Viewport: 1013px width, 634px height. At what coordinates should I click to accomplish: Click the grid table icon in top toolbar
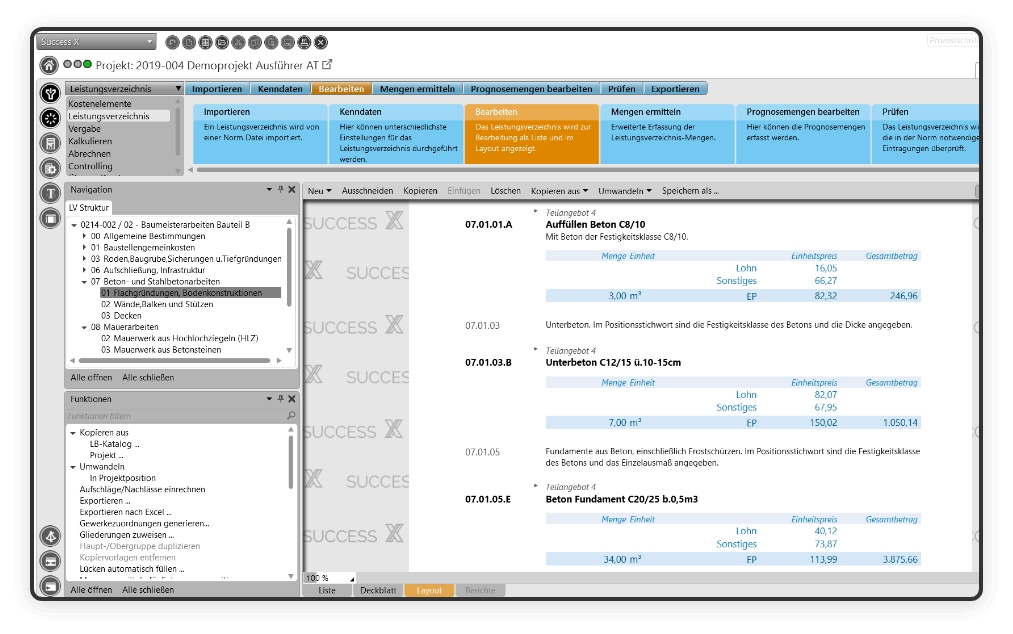(205, 43)
